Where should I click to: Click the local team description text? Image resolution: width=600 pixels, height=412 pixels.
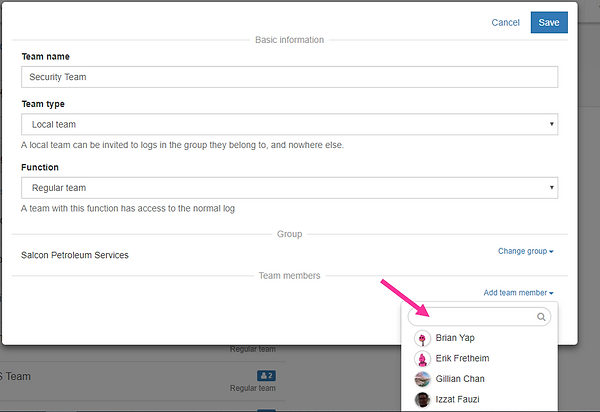coord(182,145)
